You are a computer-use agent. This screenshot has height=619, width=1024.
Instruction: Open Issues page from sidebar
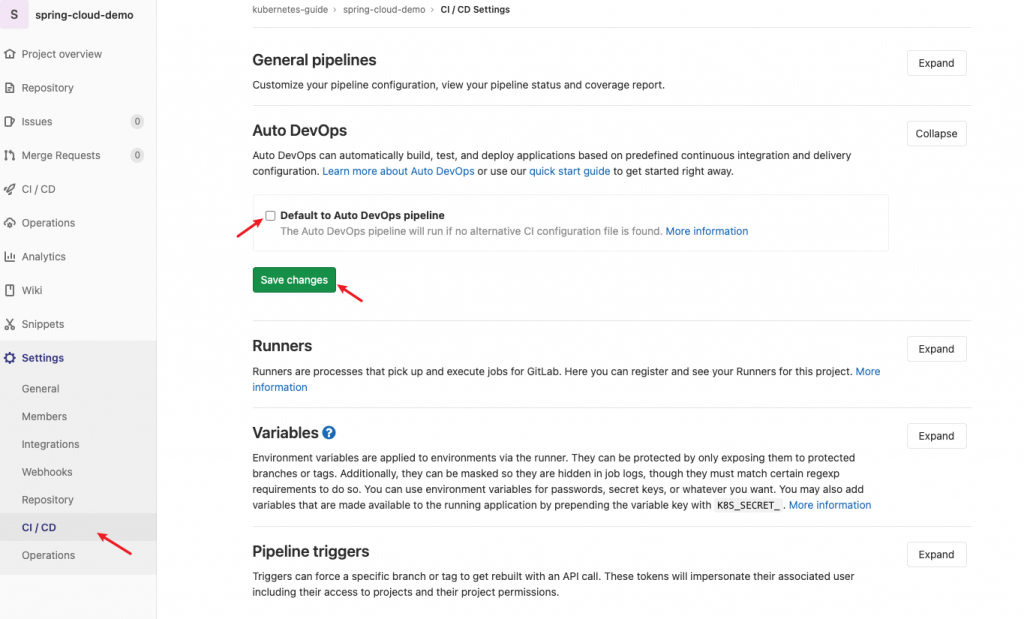click(x=37, y=121)
